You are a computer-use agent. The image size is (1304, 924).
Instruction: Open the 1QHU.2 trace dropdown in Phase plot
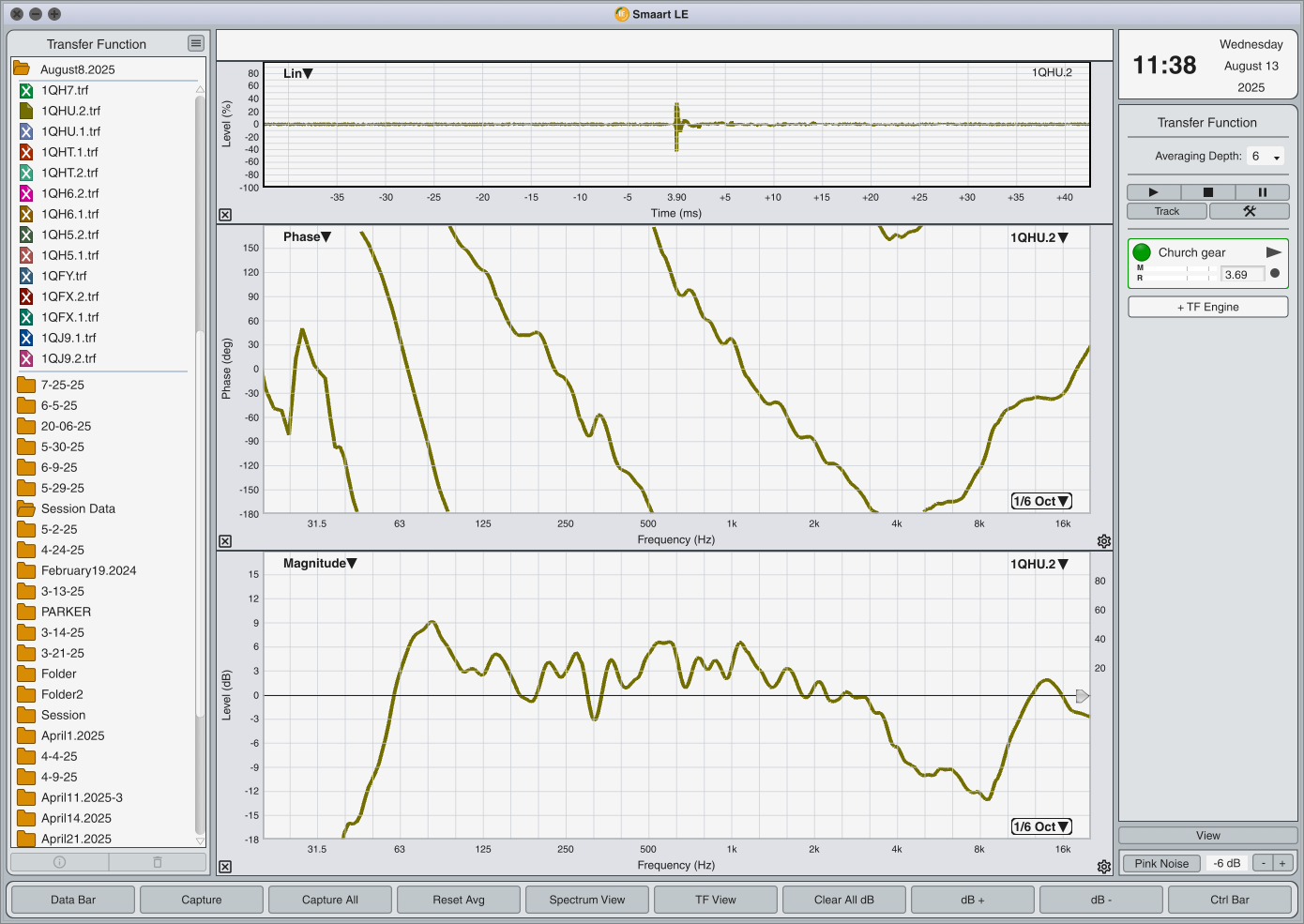pyautogui.click(x=1039, y=237)
